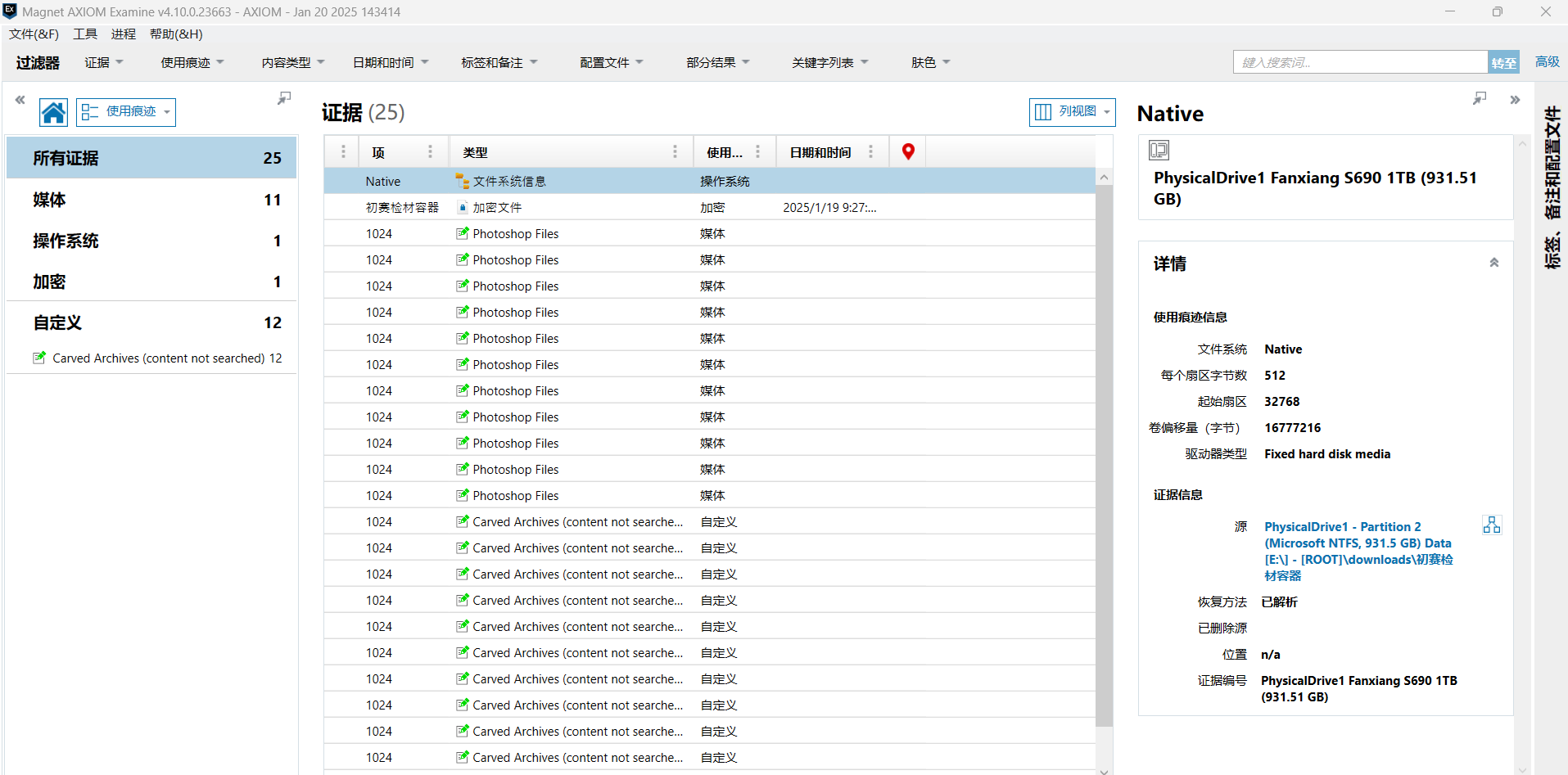Click the 过滤器 label

(38, 62)
